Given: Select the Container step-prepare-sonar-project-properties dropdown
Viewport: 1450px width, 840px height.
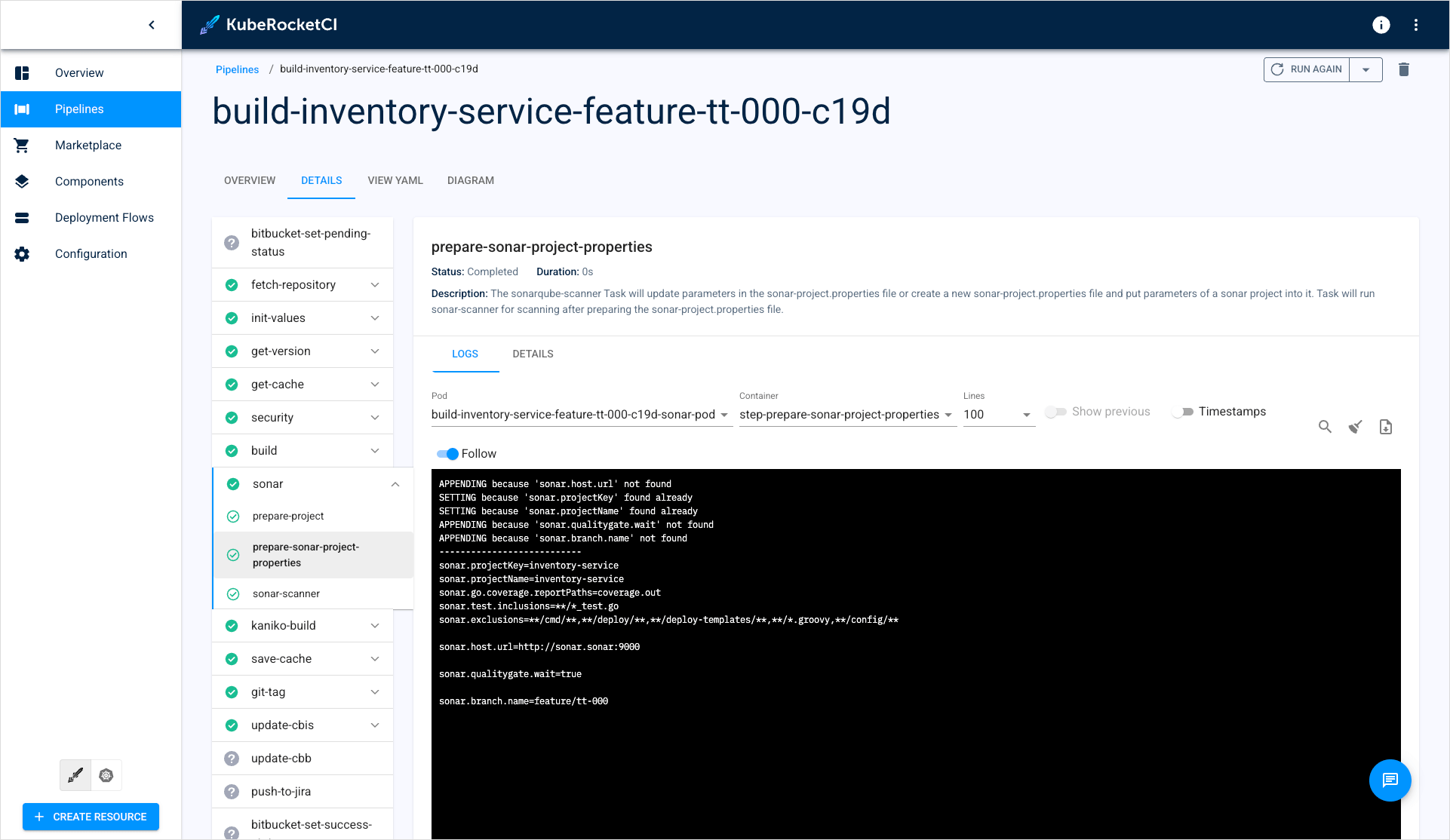Looking at the screenshot, I should coord(846,414).
